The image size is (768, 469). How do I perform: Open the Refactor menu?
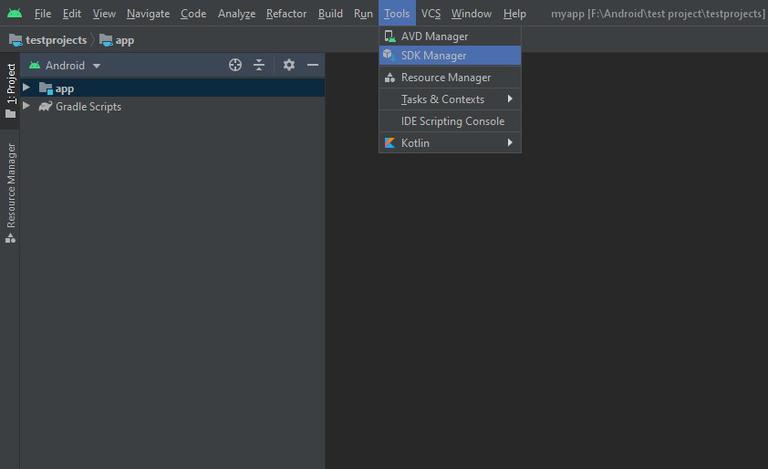tap(286, 14)
